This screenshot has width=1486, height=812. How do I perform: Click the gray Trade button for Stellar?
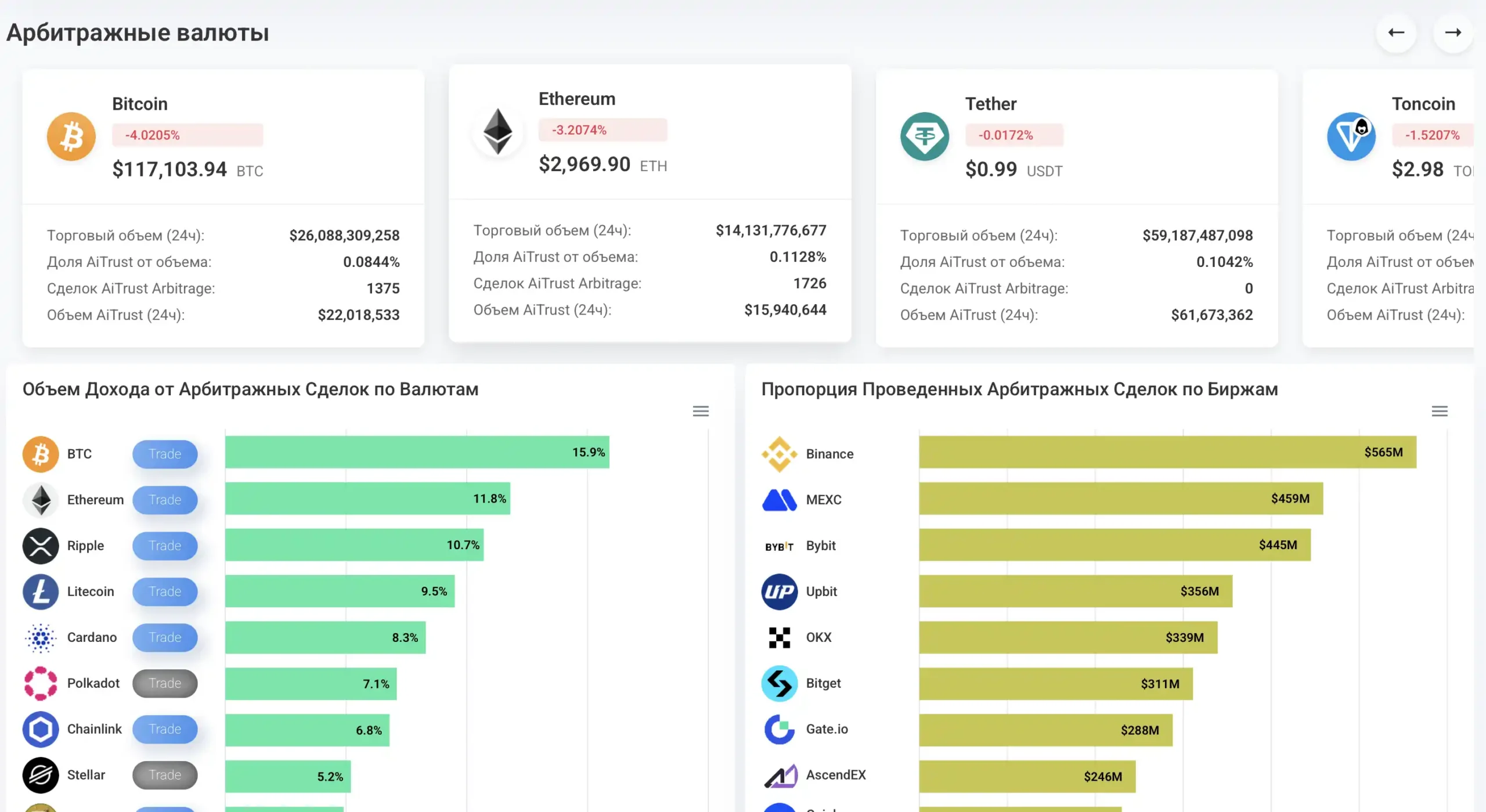click(165, 775)
